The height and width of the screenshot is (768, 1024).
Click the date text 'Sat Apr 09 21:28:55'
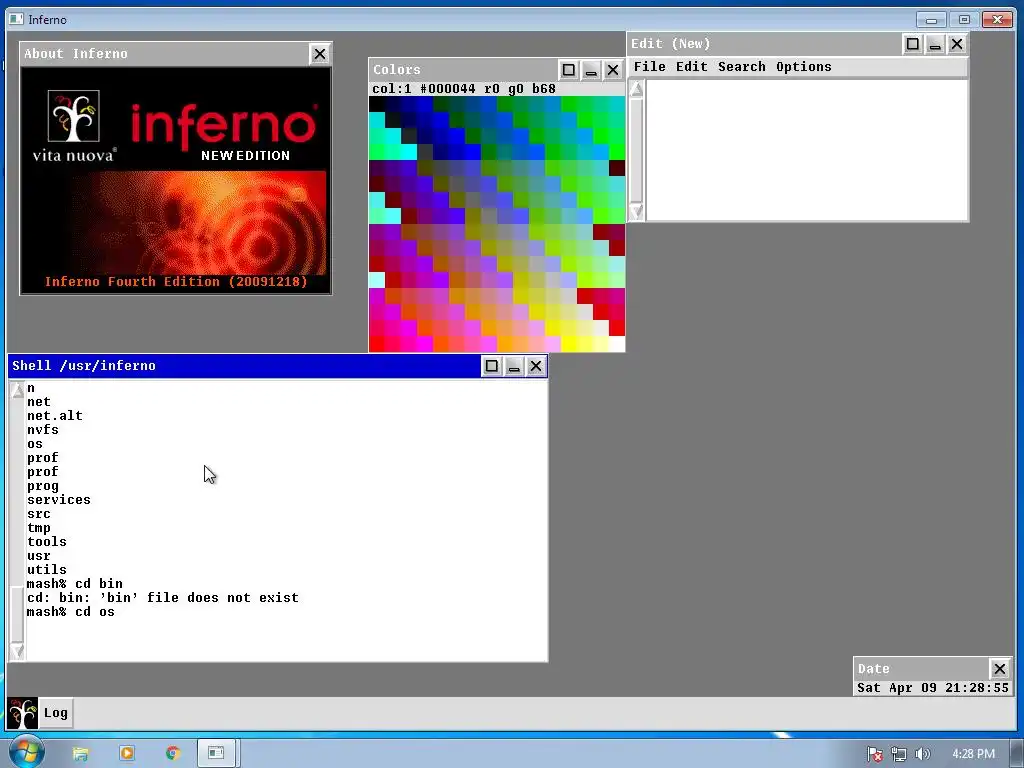[933, 688]
